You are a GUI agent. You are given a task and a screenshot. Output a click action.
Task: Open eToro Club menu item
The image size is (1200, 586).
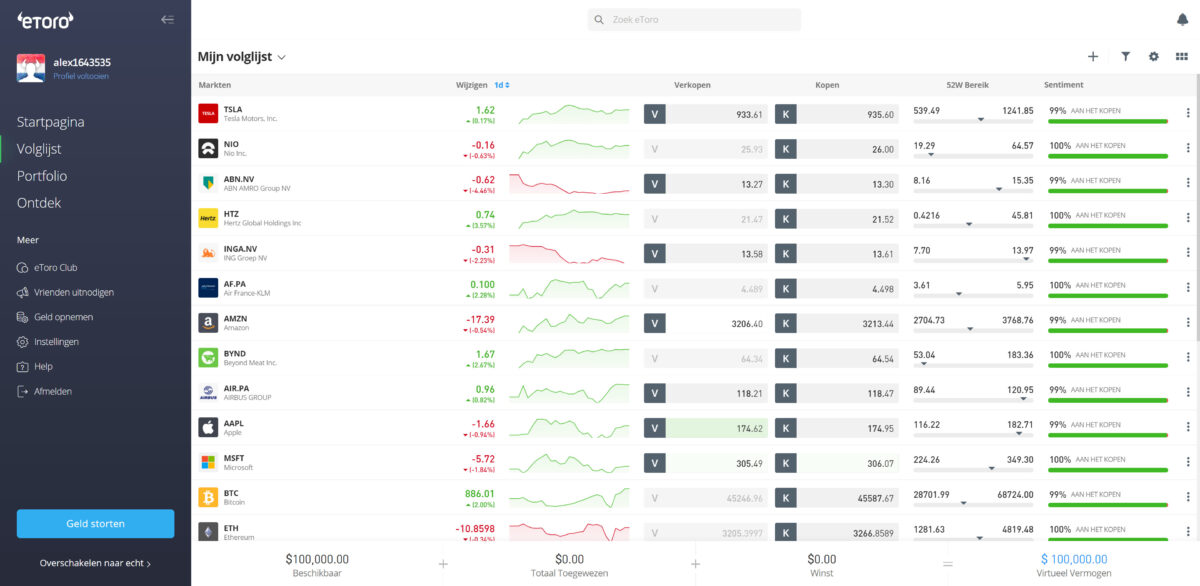point(48,268)
